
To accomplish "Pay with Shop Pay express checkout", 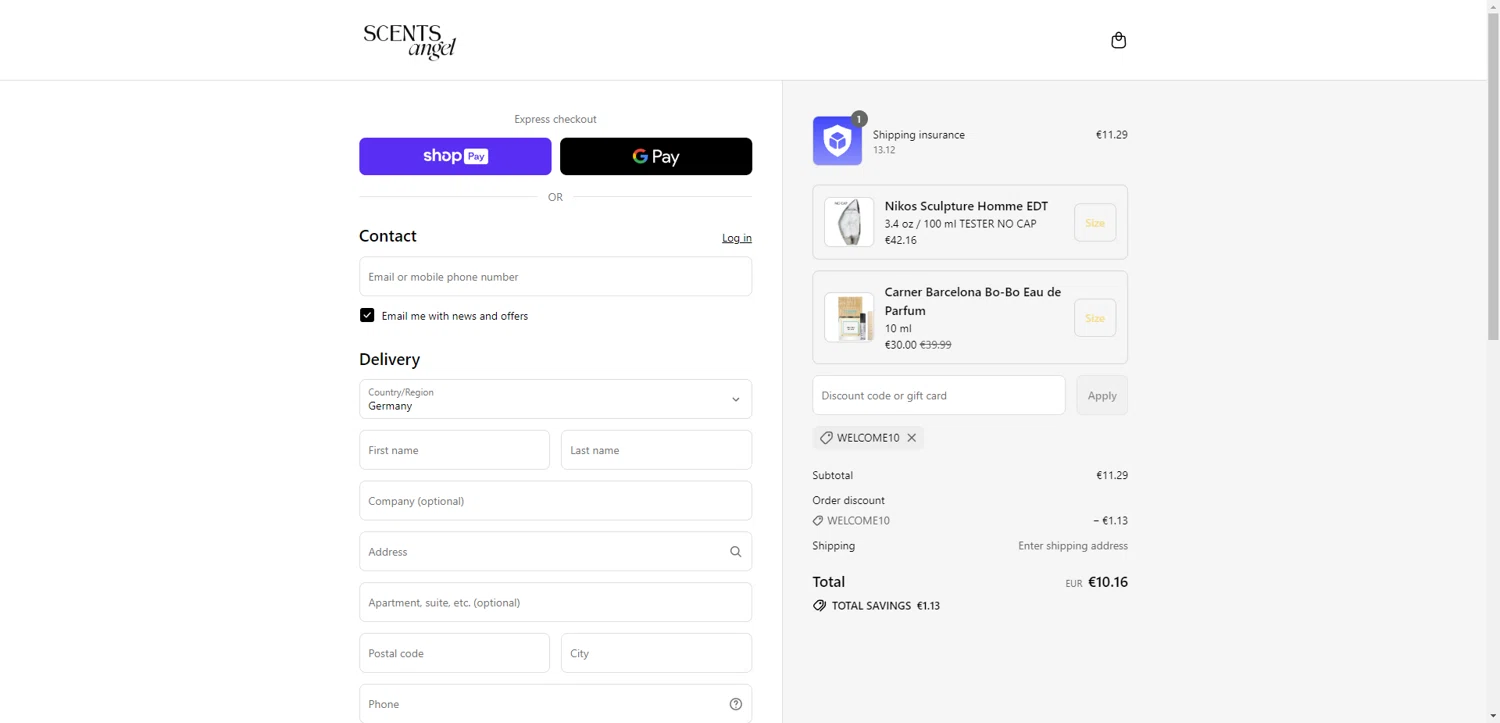I will 455,156.
